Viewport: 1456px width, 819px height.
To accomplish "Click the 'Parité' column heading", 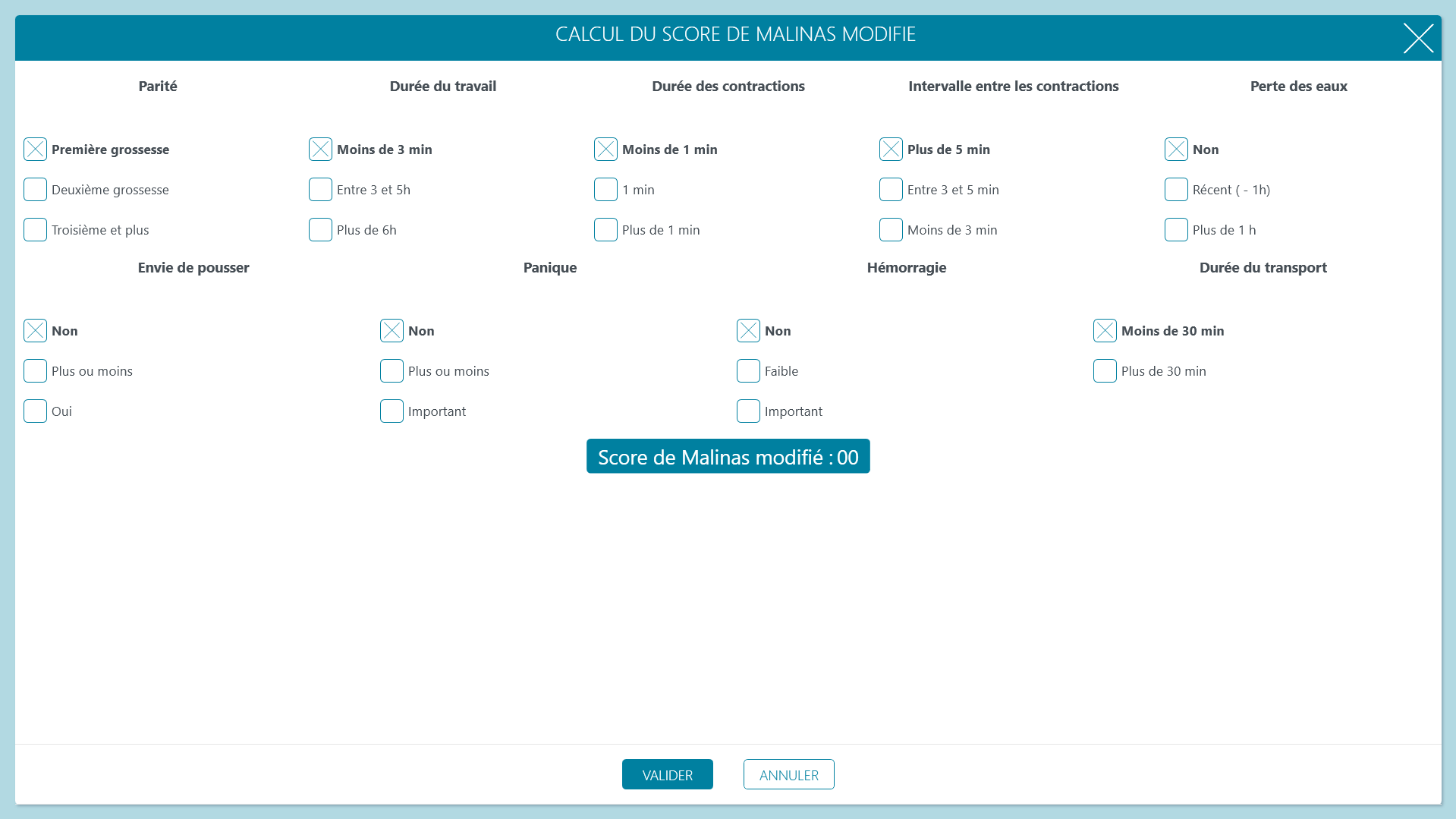I will 158,87.
